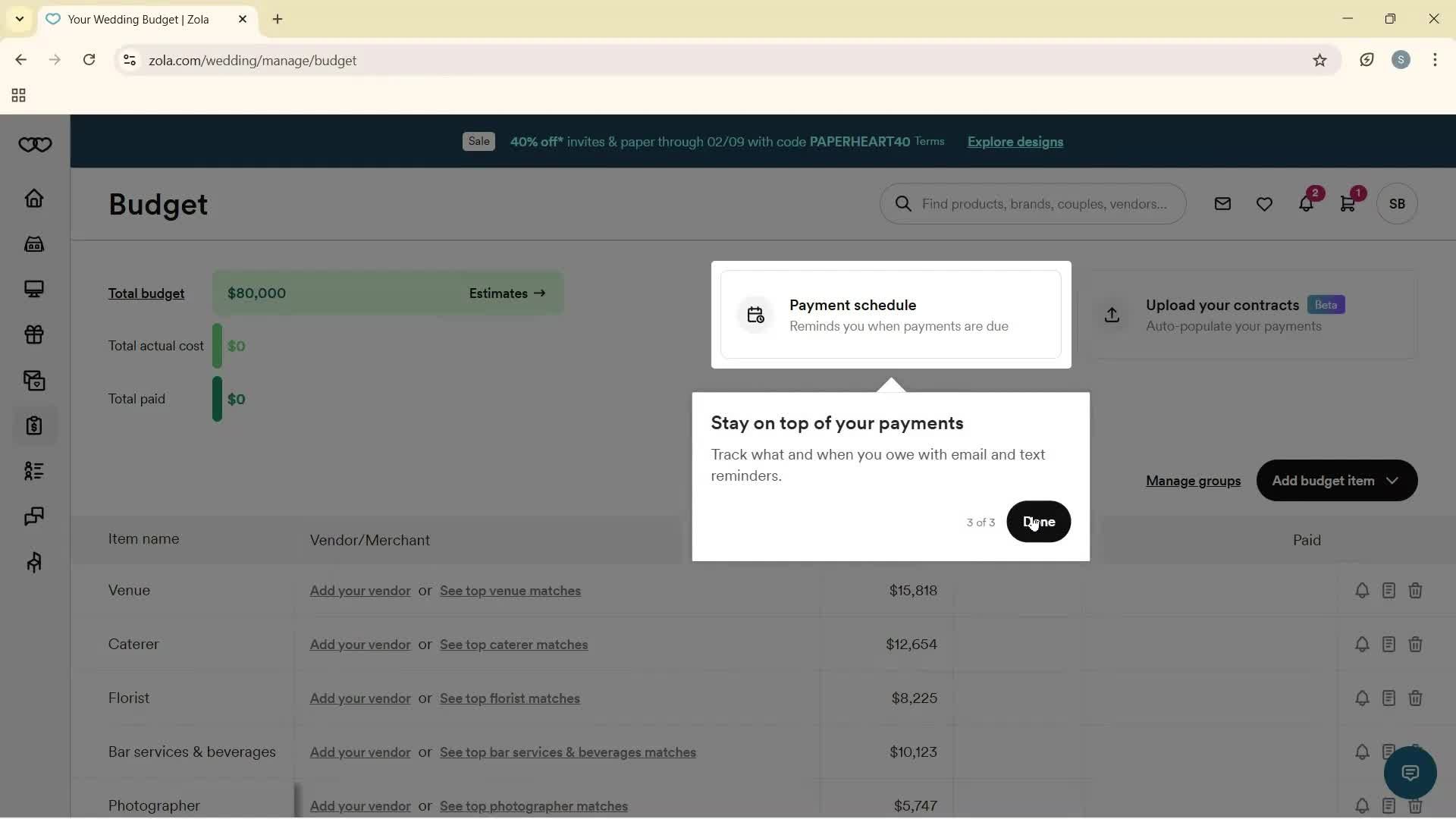Enable the Florist row notification bell
The height and width of the screenshot is (819, 1456).
(x=1363, y=698)
